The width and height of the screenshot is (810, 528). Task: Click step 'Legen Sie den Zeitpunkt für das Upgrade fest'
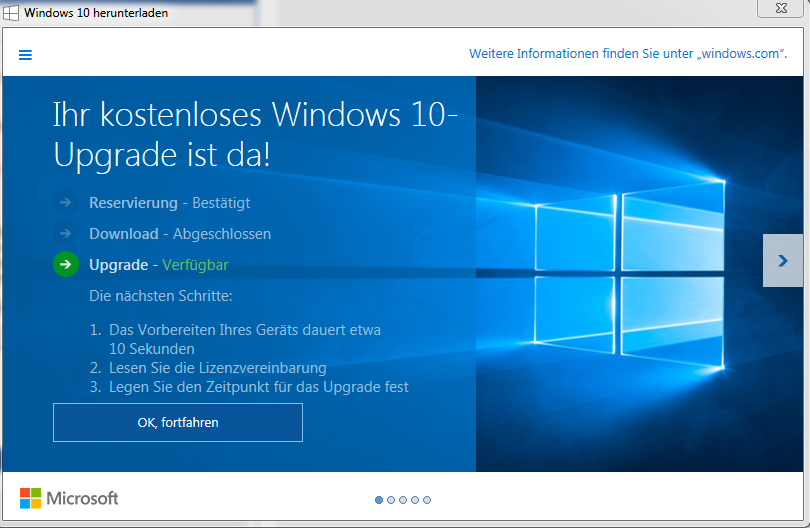pyautogui.click(x=258, y=387)
